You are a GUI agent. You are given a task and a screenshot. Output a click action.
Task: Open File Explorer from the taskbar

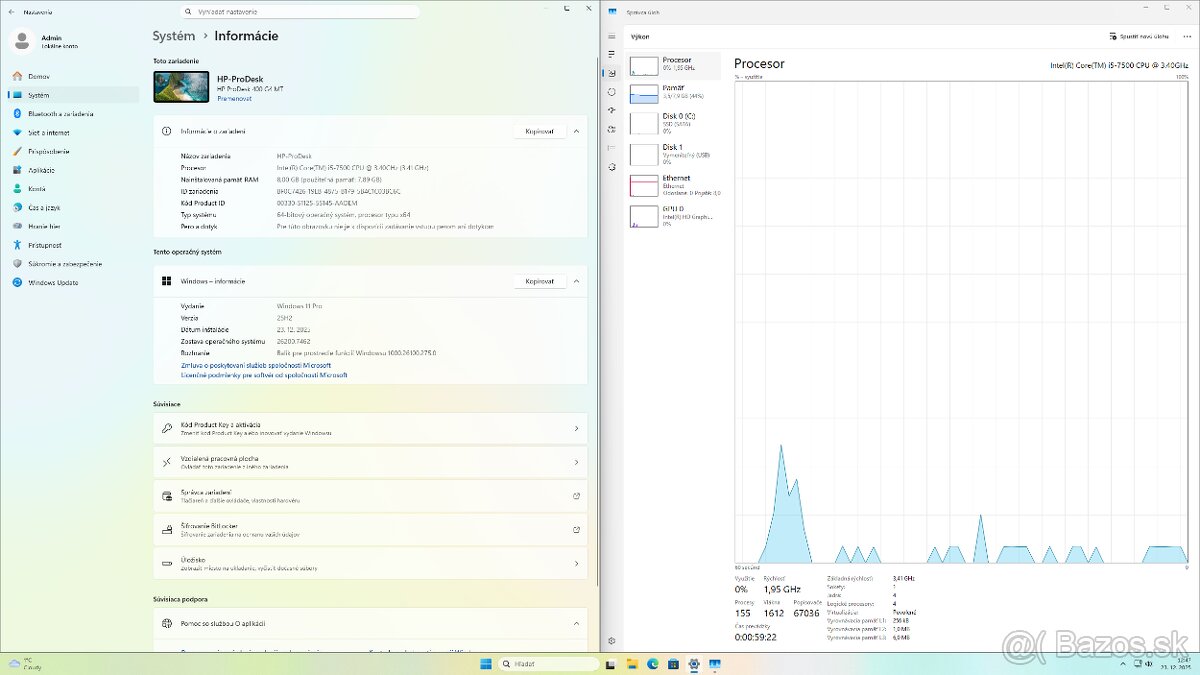[x=633, y=663]
